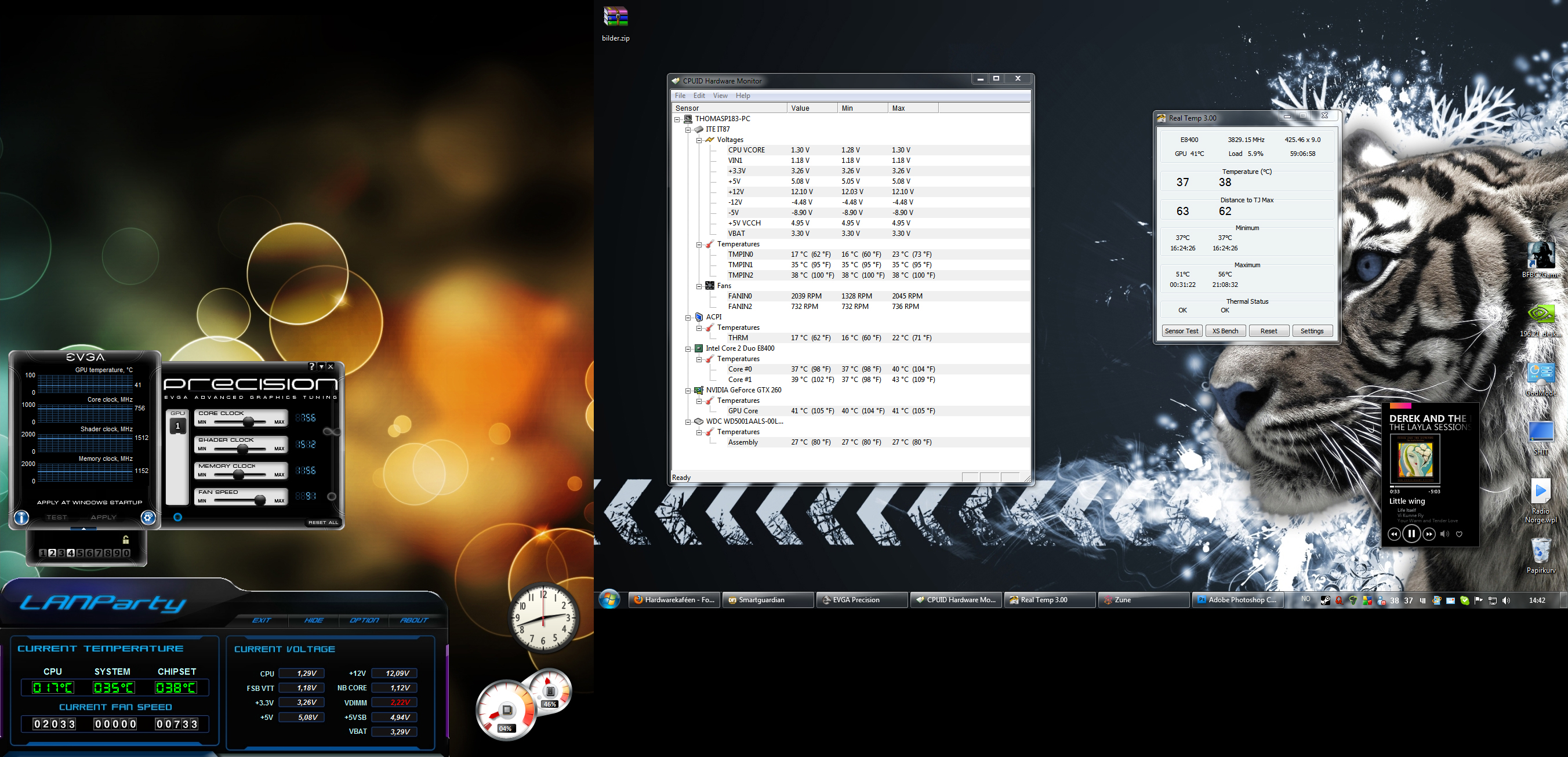
Task: Open the Papirkurv recycle bin icon
Action: click(x=1541, y=556)
